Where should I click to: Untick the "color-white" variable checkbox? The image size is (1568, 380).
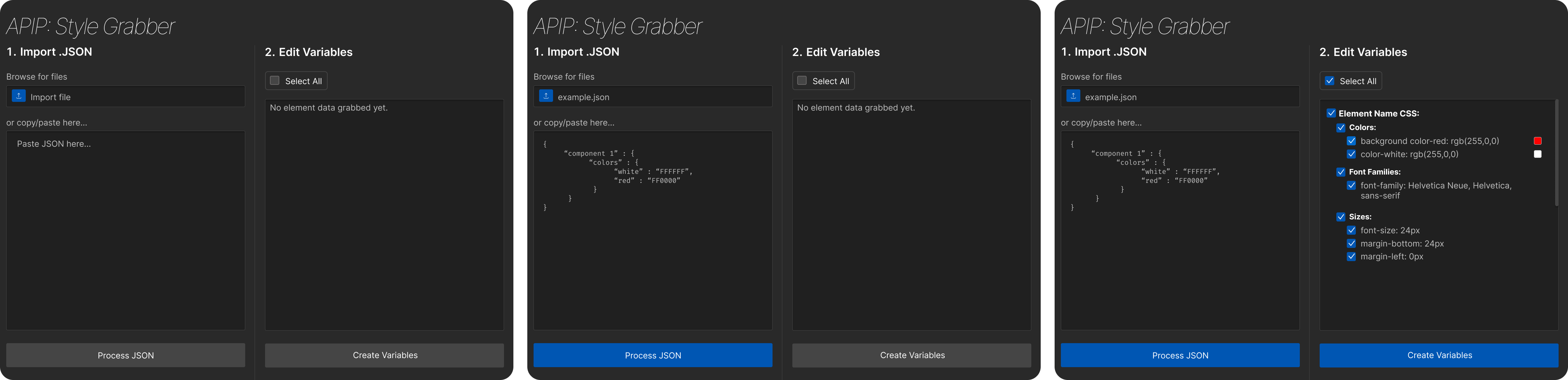click(1351, 154)
